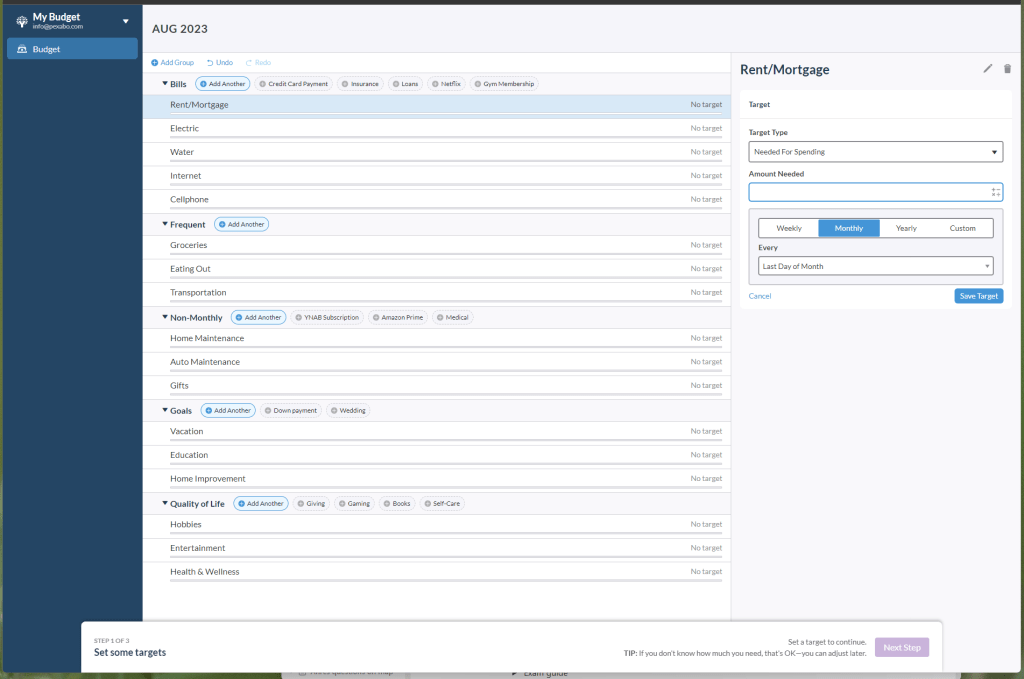Viewport: 1024px width, 679px height.
Task: Select the Entertainment category row
Action: pos(437,550)
